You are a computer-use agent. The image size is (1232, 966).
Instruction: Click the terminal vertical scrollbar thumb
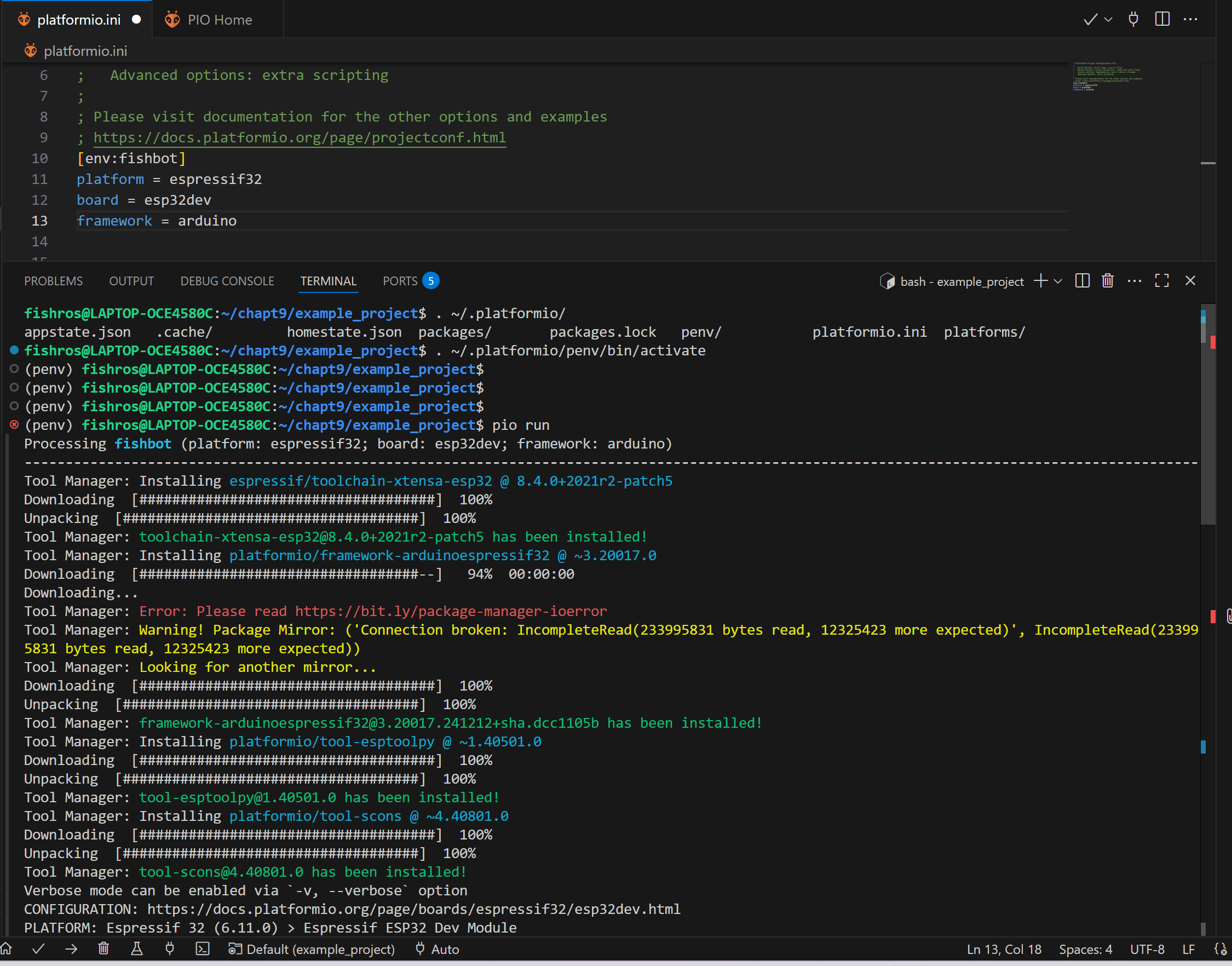coord(1207,416)
